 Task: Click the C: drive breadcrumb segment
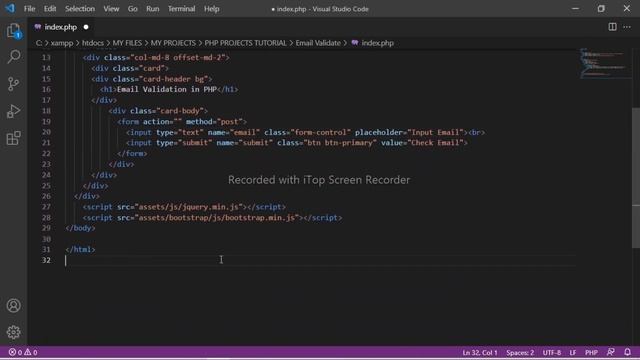click(39, 43)
